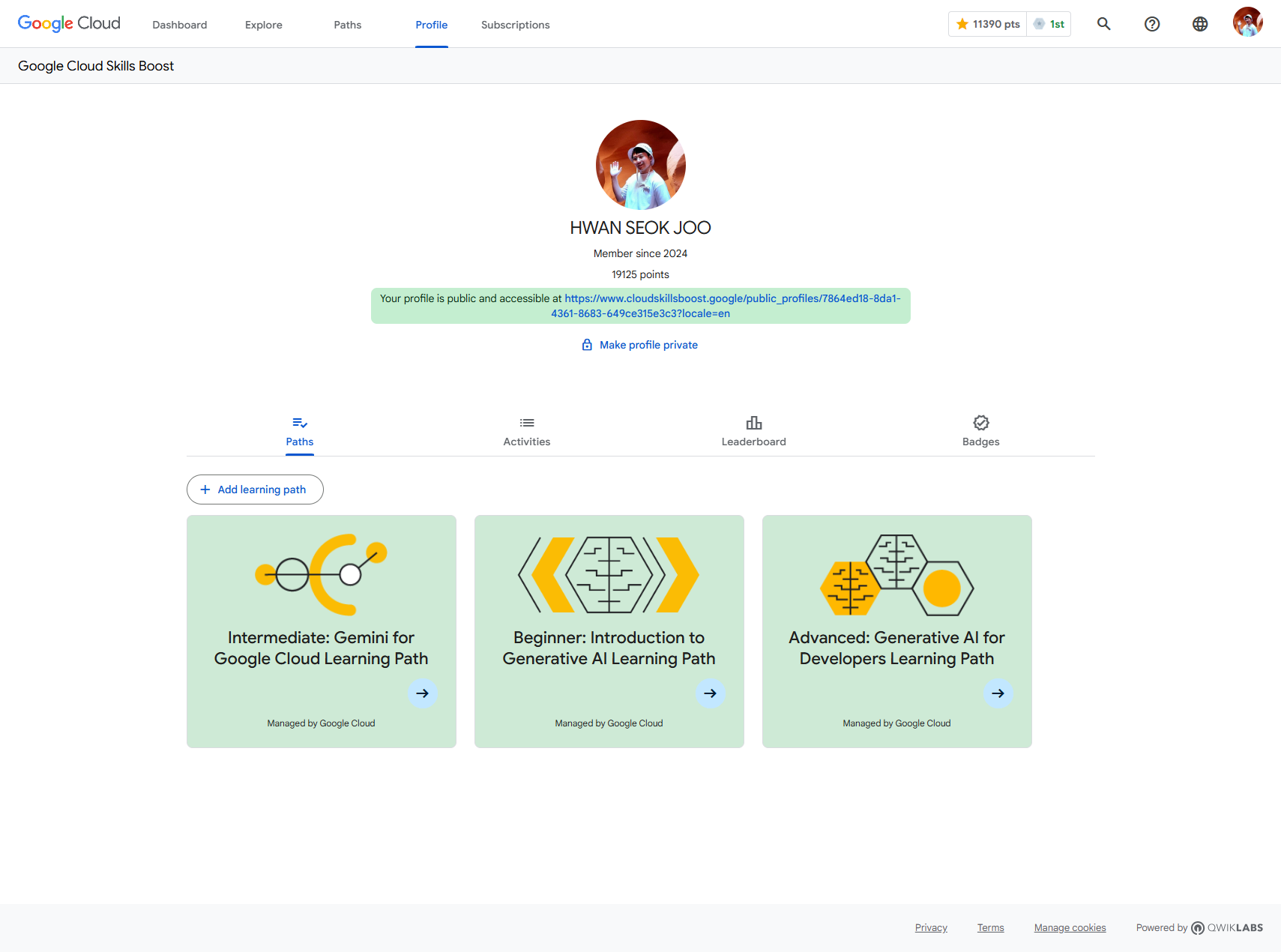Switch to the Leaderboard tab

pos(754,433)
